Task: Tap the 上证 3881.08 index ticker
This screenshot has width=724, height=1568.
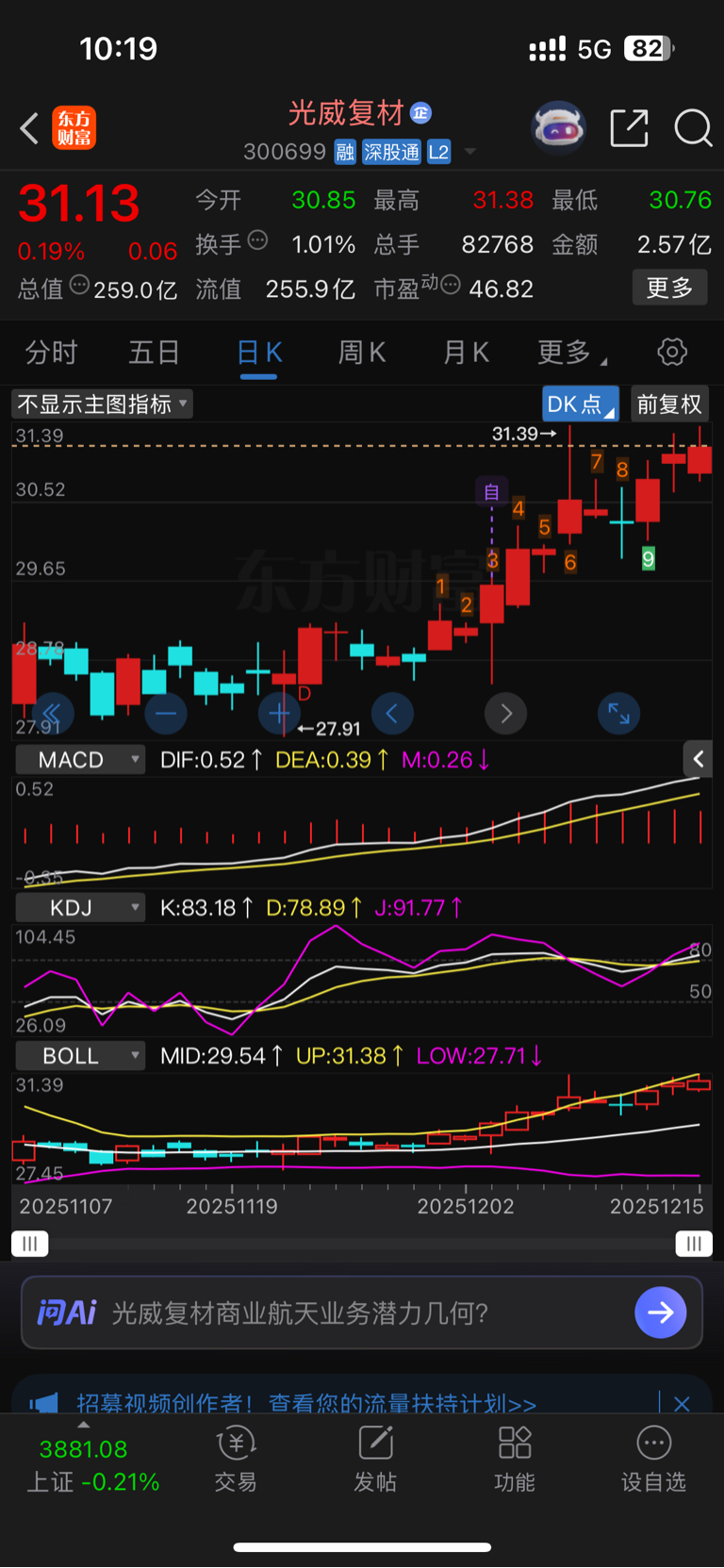Action: [x=92, y=1465]
